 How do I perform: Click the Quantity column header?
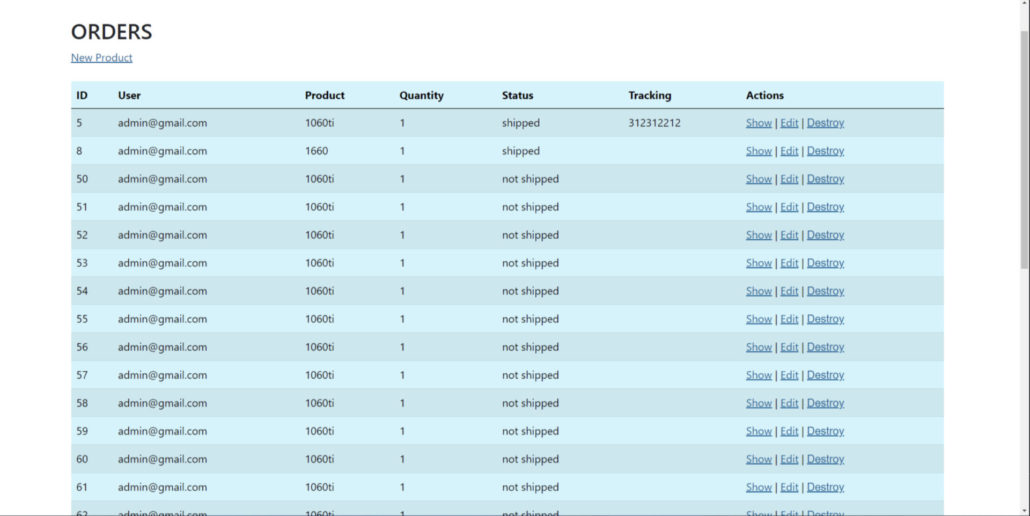click(x=422, y=95)
